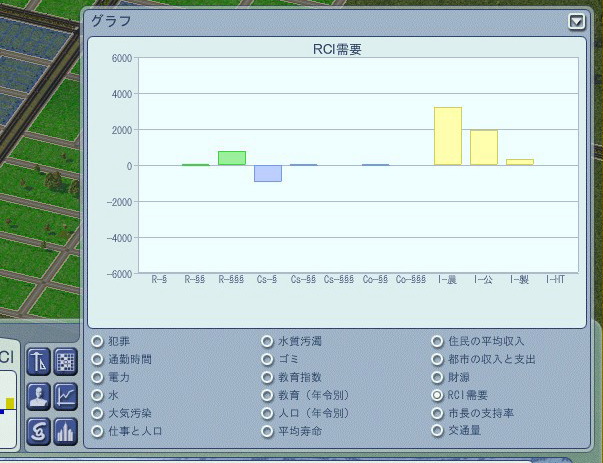603x463 pixels.
Task: Click the yellow I-公 demand bar
Action: tap(484, 148)
